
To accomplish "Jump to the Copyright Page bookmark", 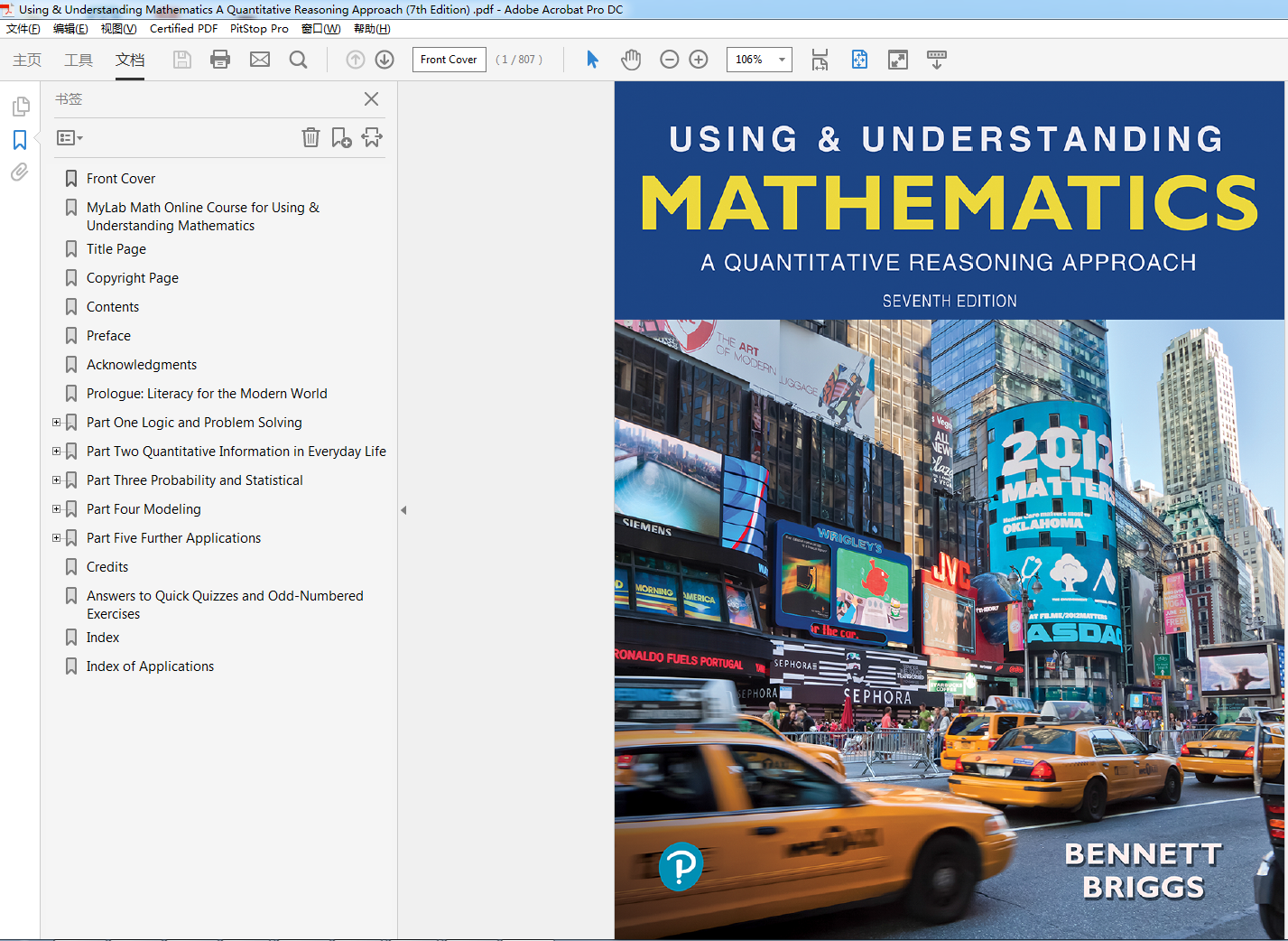I will [x=133, y=278].
